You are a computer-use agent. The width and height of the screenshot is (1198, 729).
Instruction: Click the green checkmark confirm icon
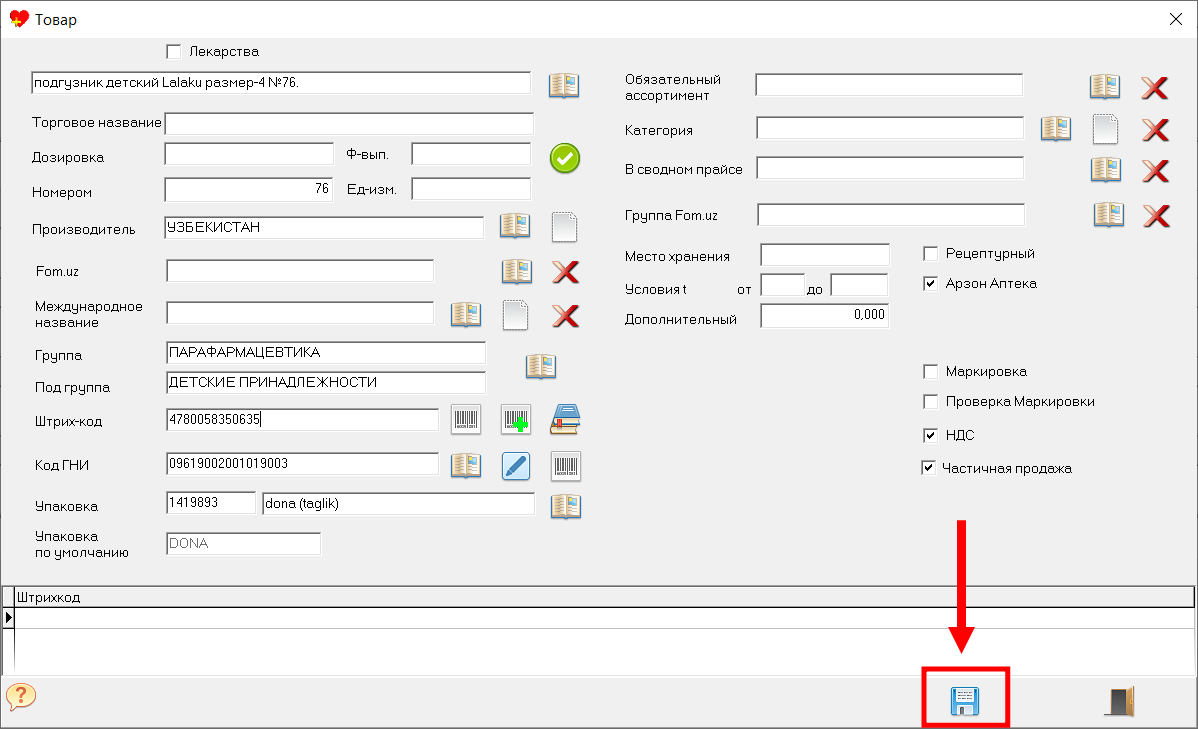pos(565,158)
